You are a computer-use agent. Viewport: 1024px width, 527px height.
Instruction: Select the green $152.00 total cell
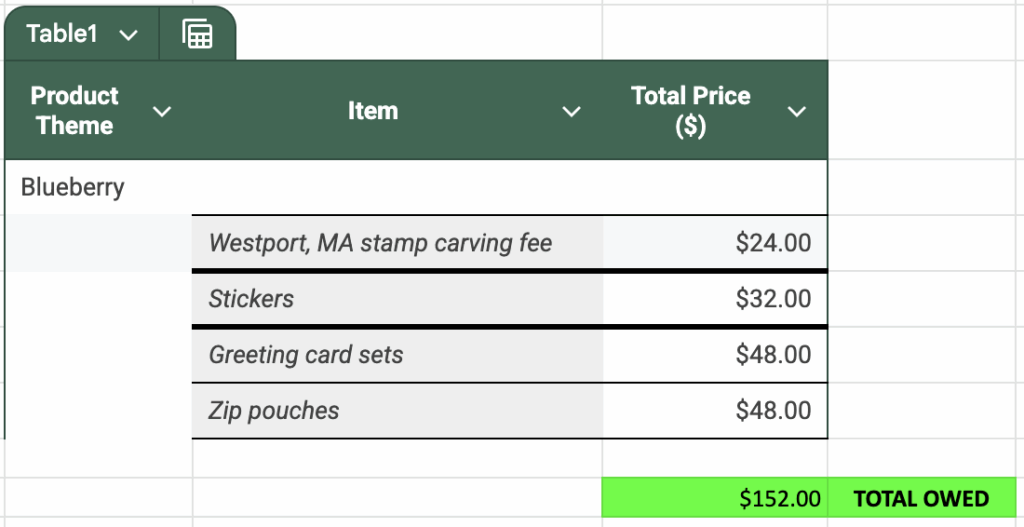779,498
